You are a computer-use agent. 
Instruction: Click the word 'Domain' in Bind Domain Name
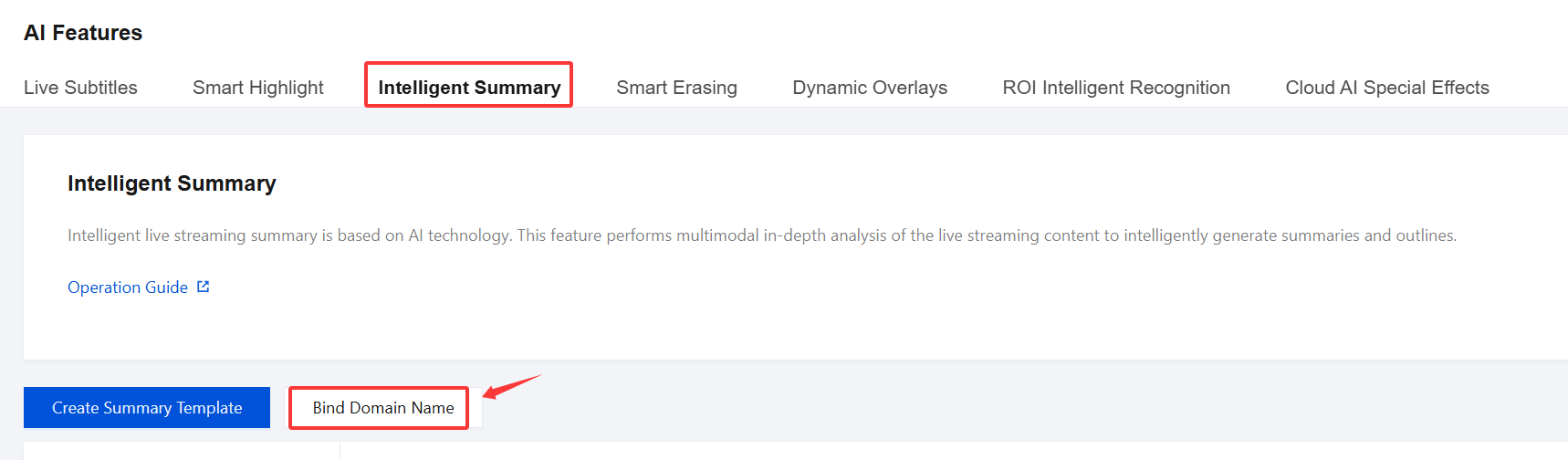tap(378, 408)
